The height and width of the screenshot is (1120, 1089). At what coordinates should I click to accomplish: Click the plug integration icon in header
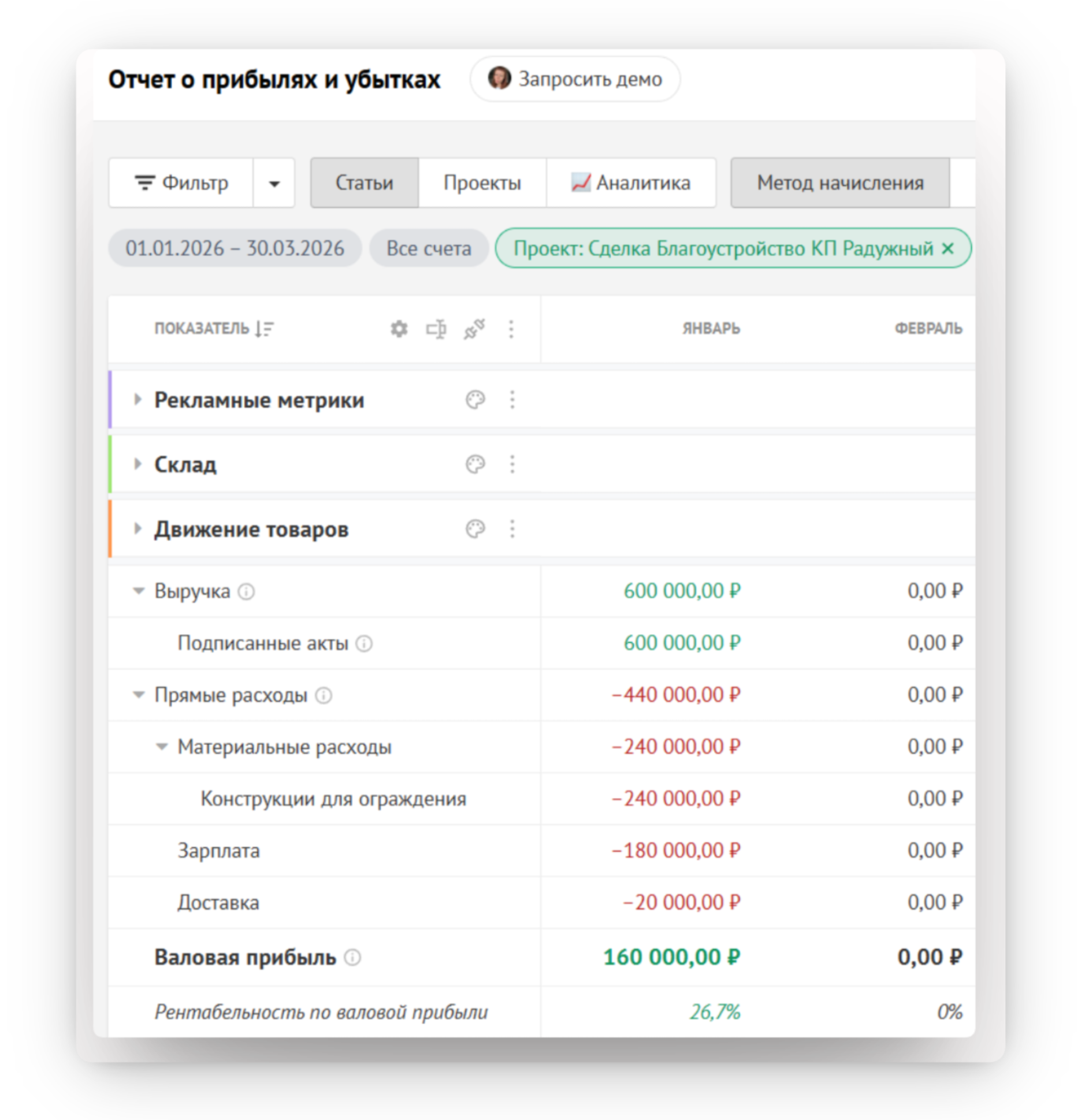474,329
